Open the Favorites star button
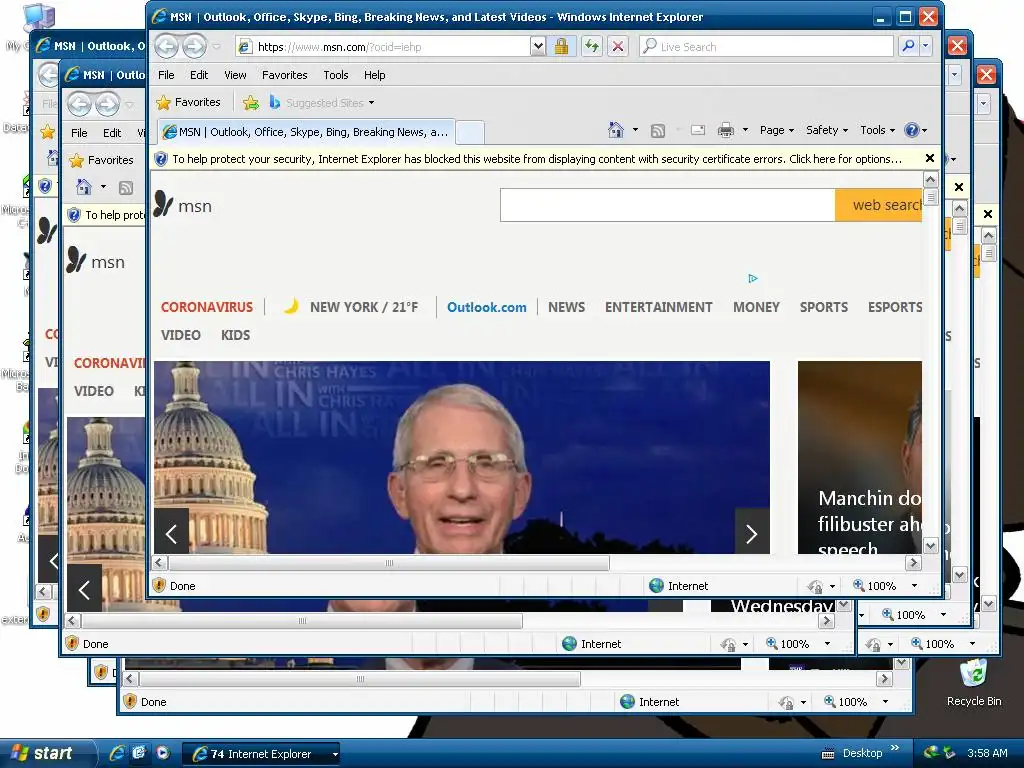Image resolution: width=1024 pixels, height=768 pixels. (x=189, y=103)
